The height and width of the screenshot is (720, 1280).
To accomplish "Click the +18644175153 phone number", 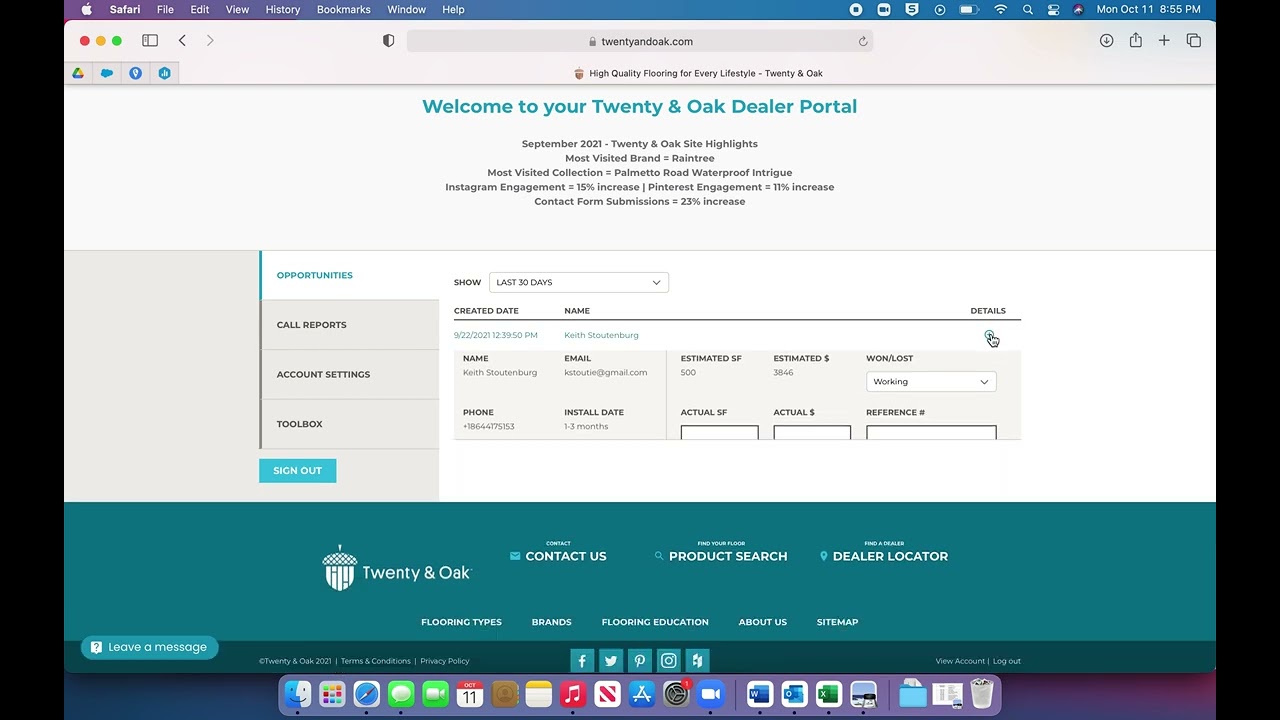I will click(488, 426).
